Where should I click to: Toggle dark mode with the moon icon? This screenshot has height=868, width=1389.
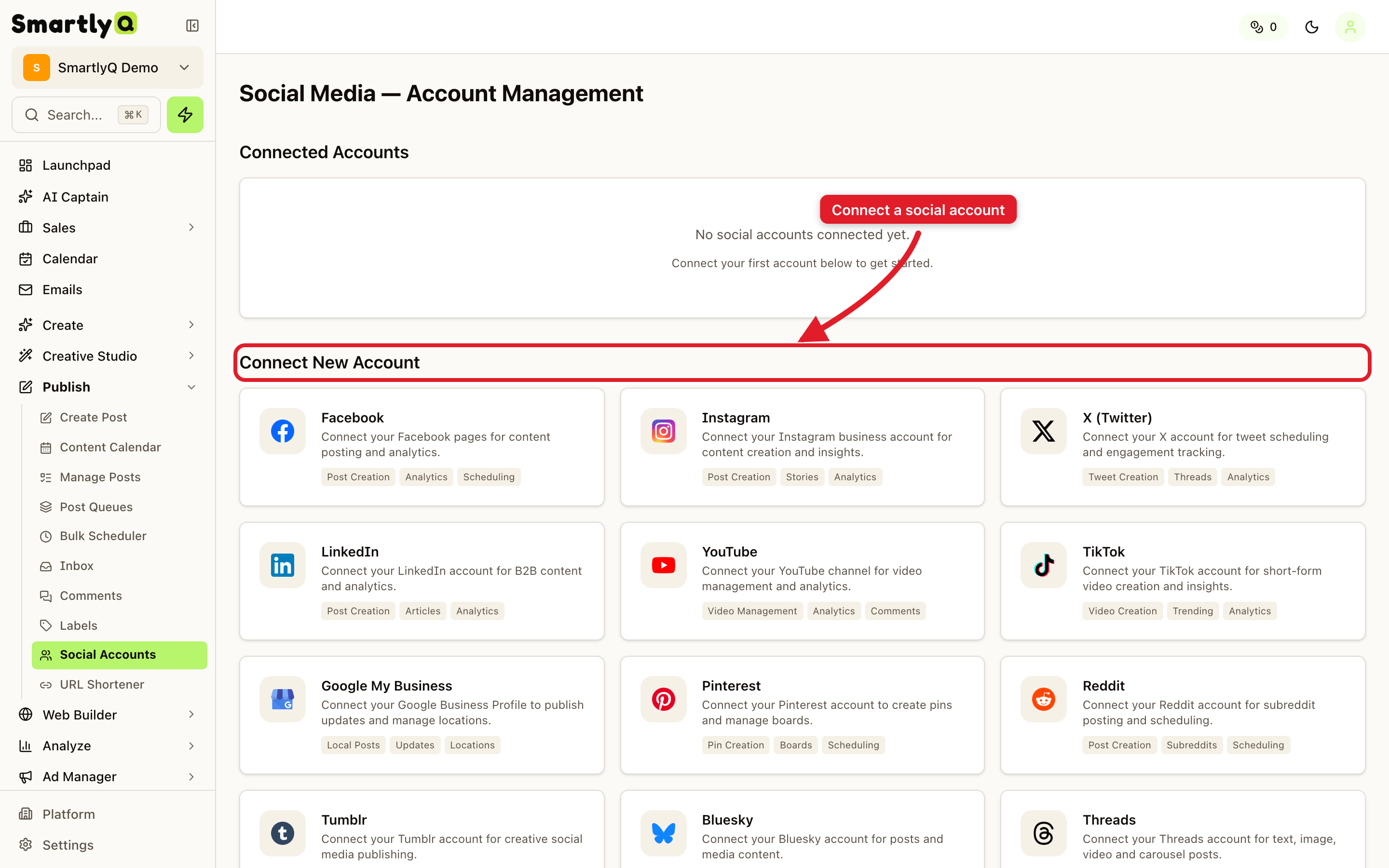(x=1311, y=27)
